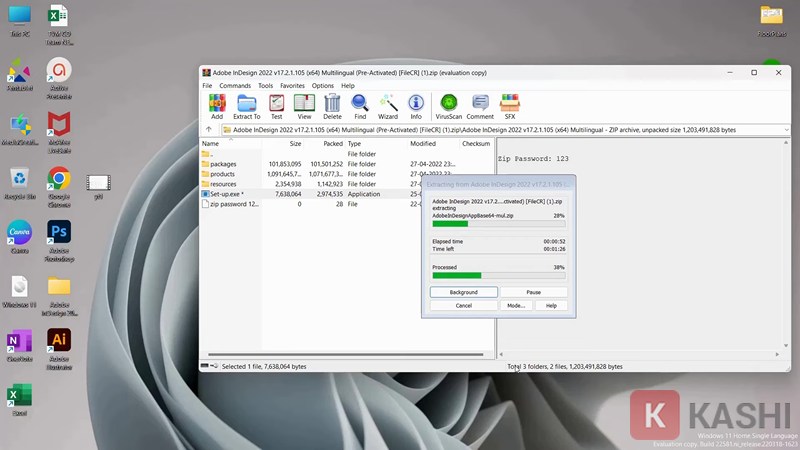This screenshot has height=450, width=800.
Task: Select the McAfee desktop icon
Action: (59, 133)
